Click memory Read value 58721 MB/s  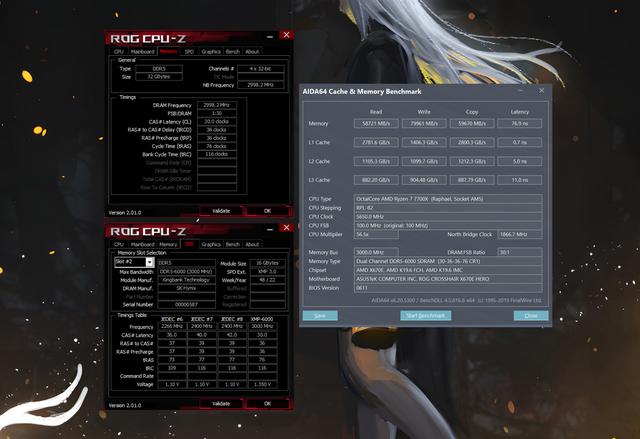pos(376,123)
